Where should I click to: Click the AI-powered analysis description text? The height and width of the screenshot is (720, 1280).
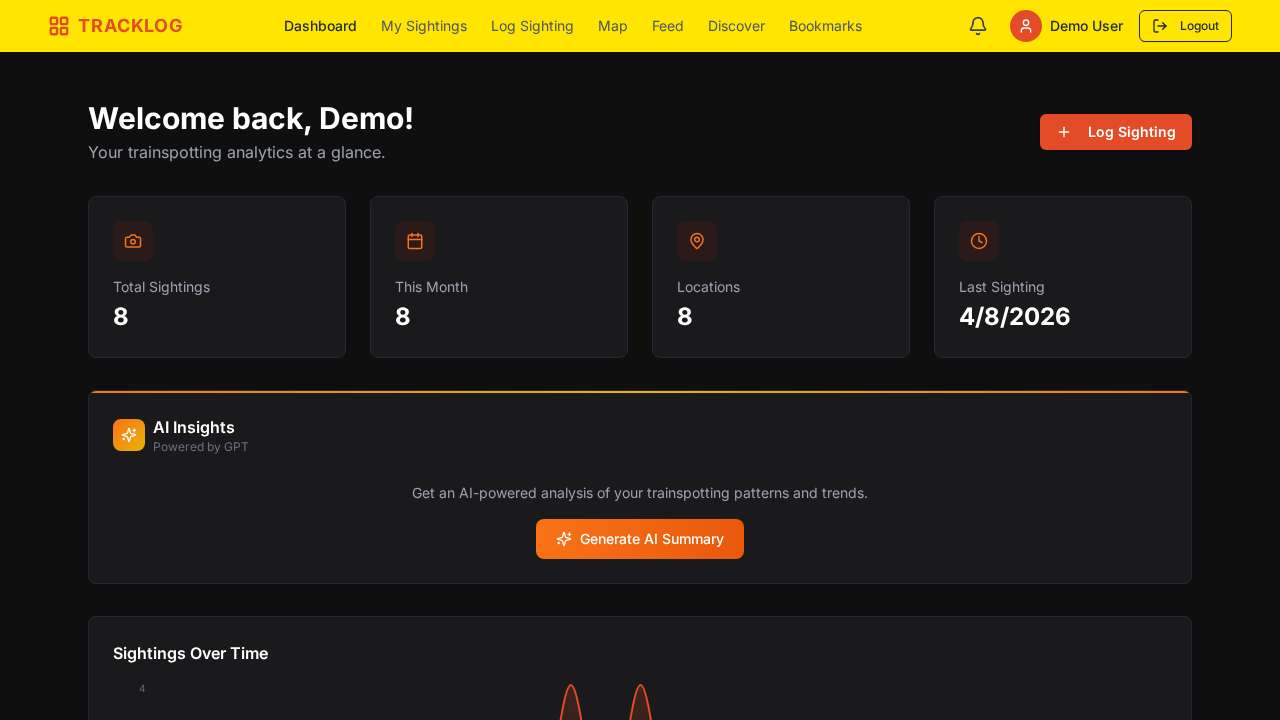click(x=640, y=493)
